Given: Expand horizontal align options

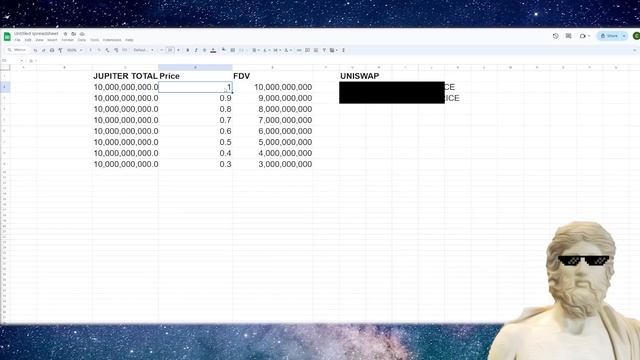Looking at the screenshot, I should [256, 50].
